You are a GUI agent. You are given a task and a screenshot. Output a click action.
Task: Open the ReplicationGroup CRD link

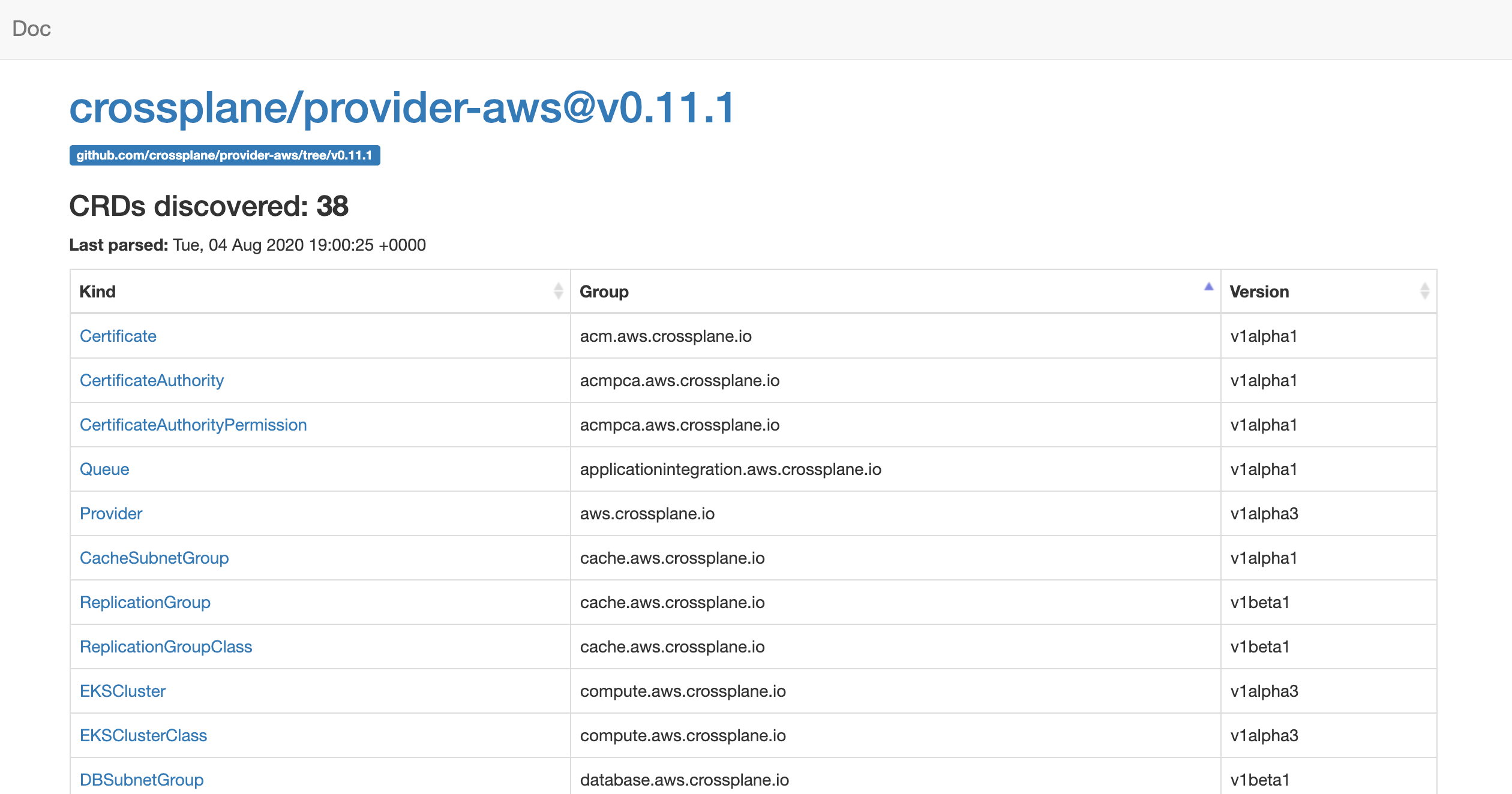pyautogui.click(x=145, y=602)
